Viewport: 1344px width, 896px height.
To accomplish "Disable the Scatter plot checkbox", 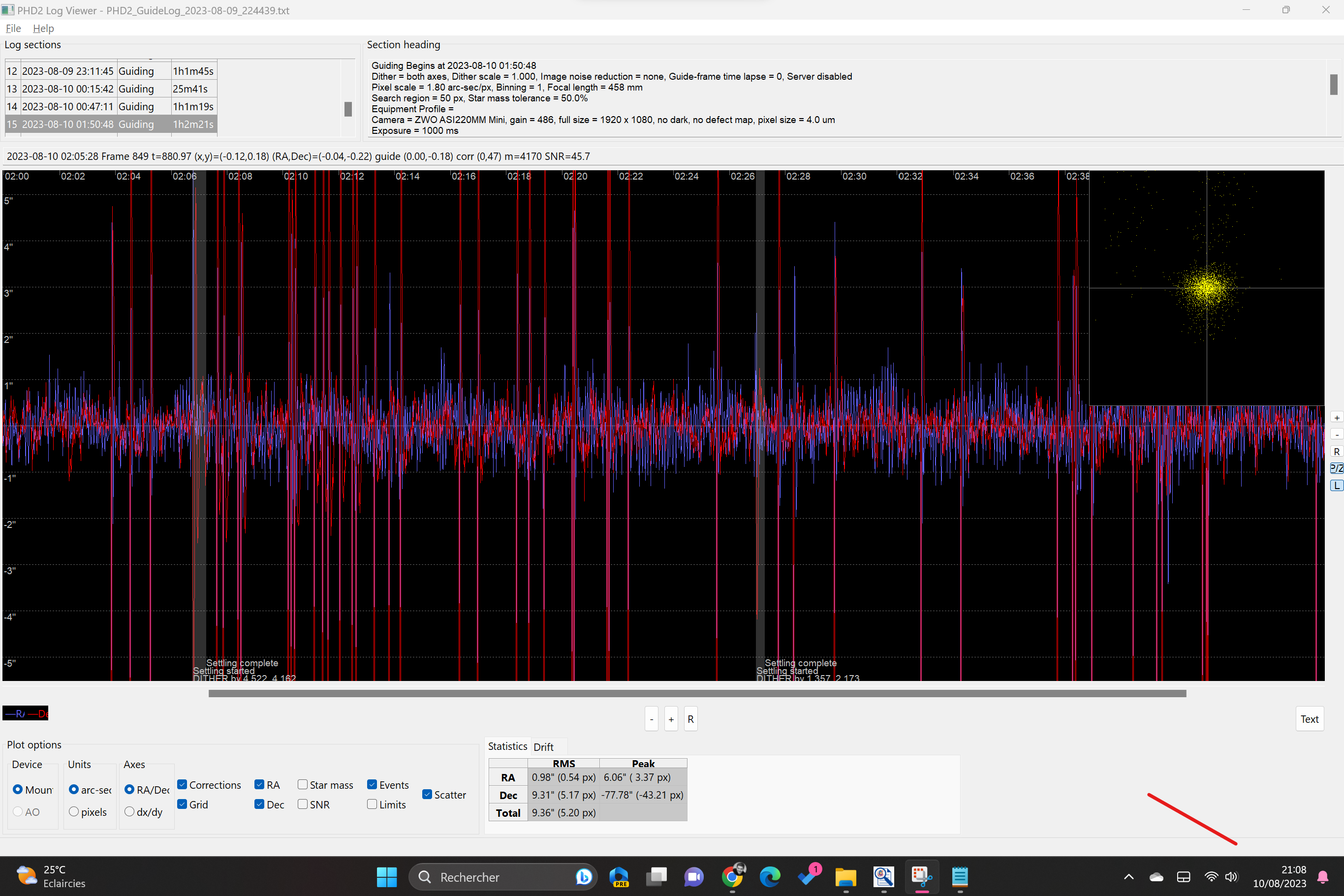I will [427, 794].
